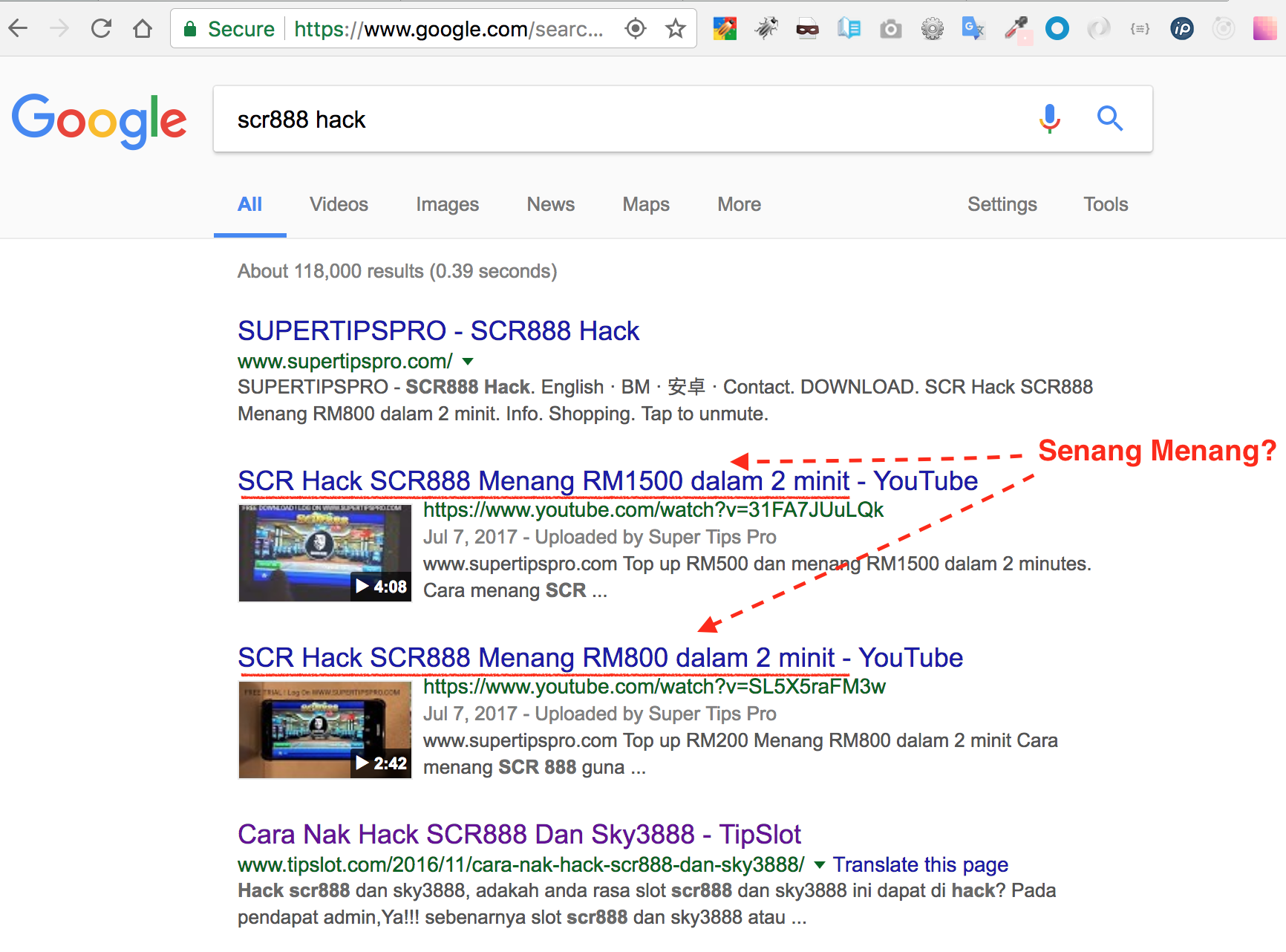The height and width of the screenshot is (952, 1286).
Task: Switch to the Videos results tab
Action: click(x=339, y=204)
